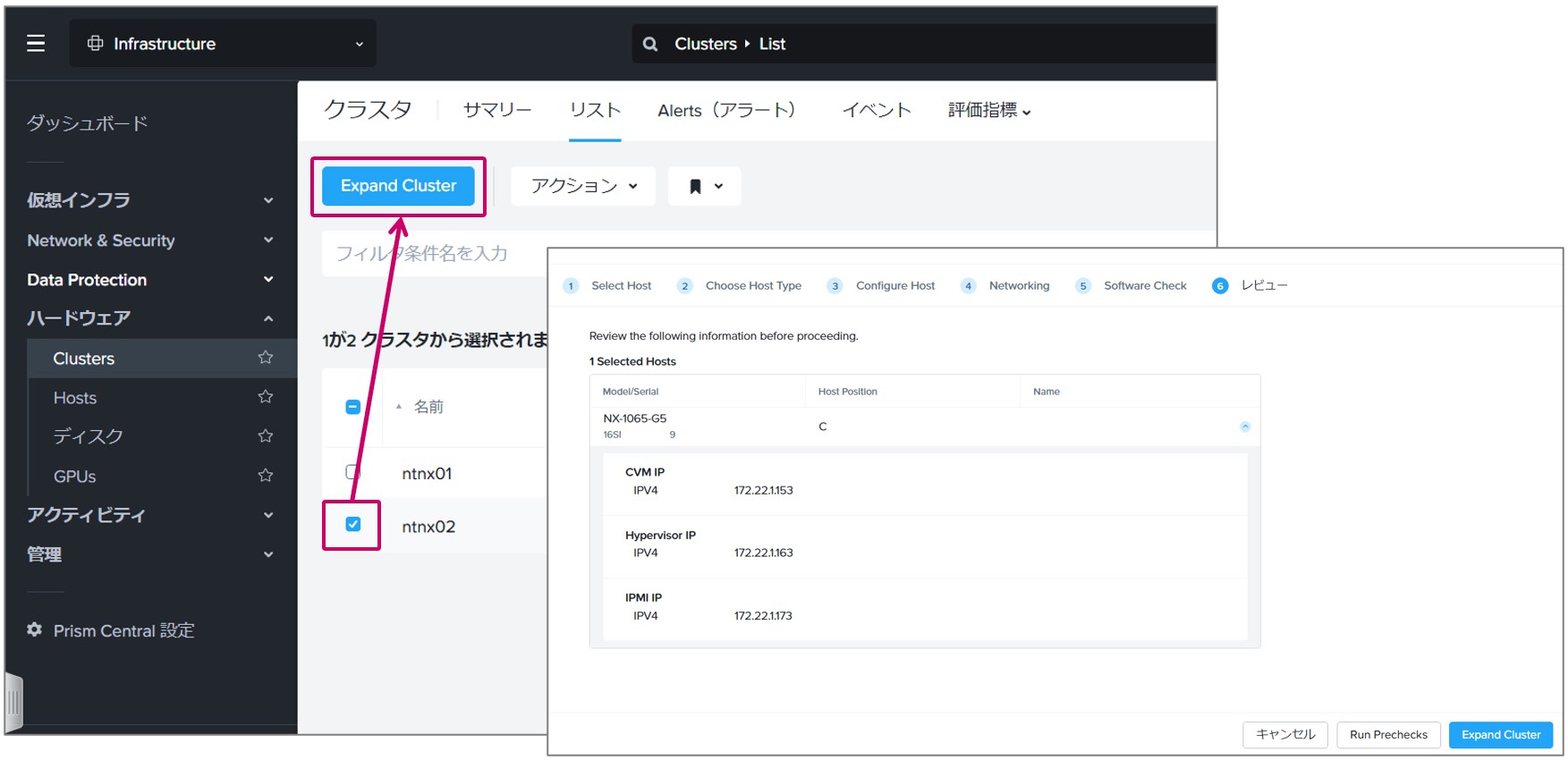Click the キャンセル button
1568x760 pixels.
(1285, 735)
